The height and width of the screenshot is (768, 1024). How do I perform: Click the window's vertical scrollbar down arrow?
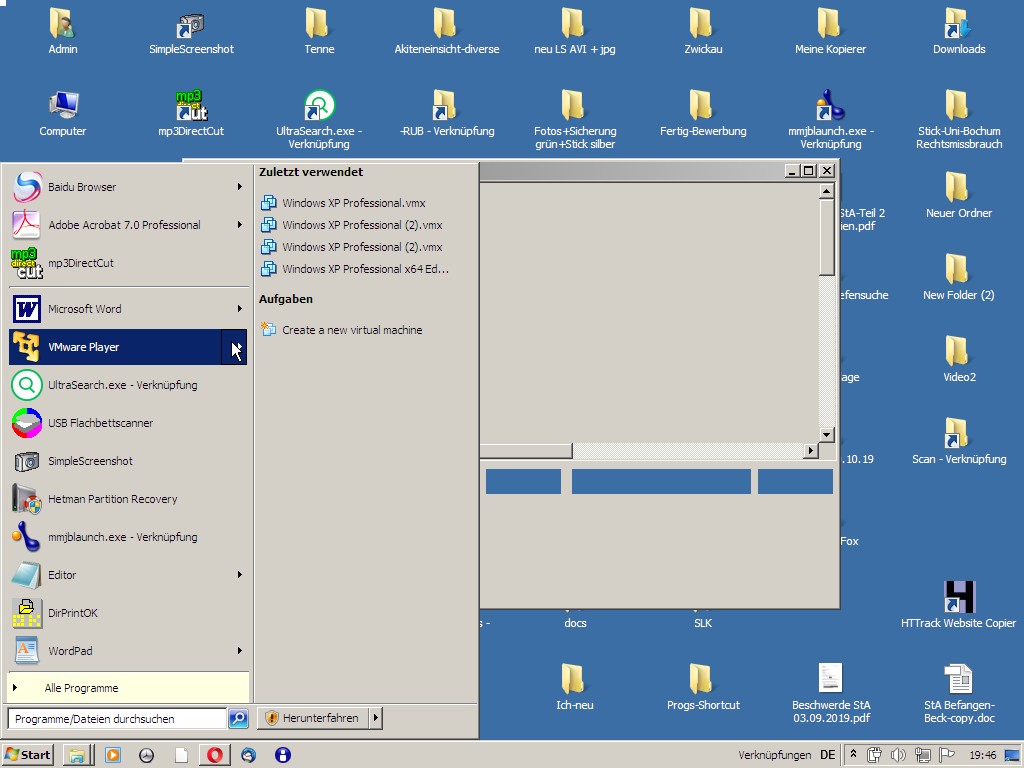click(826, 435)
